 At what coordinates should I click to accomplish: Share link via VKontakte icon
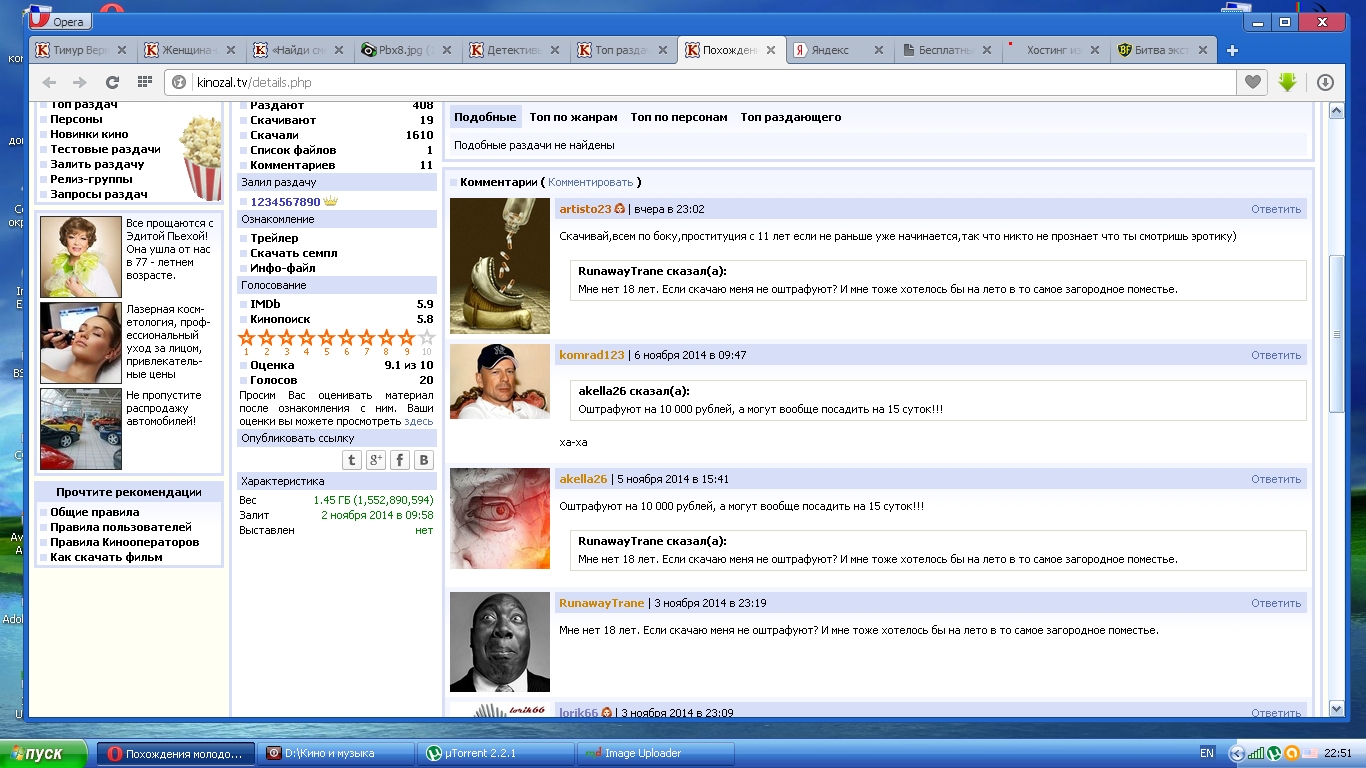(424, 460)
